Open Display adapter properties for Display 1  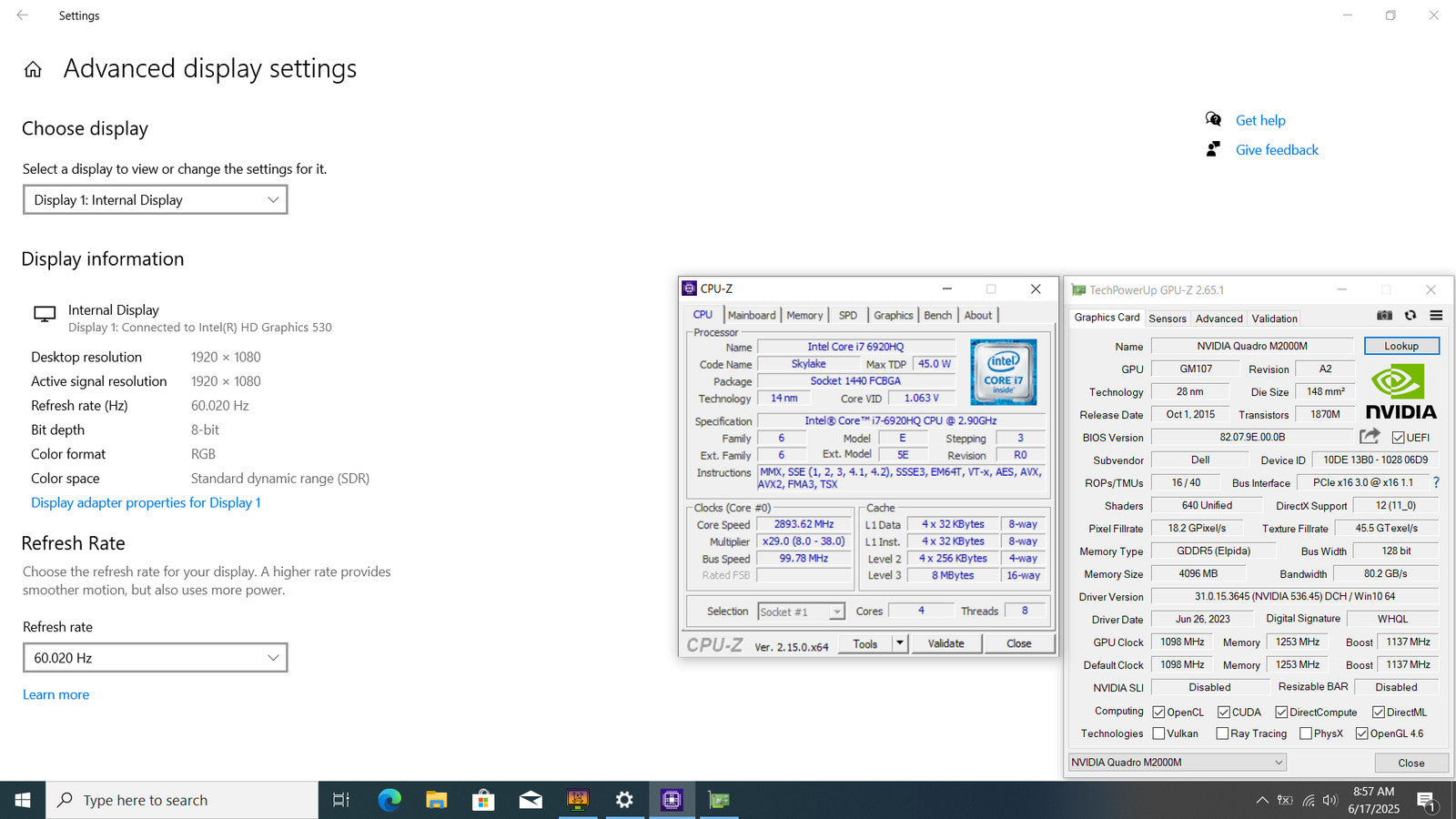tap(146, 502)
